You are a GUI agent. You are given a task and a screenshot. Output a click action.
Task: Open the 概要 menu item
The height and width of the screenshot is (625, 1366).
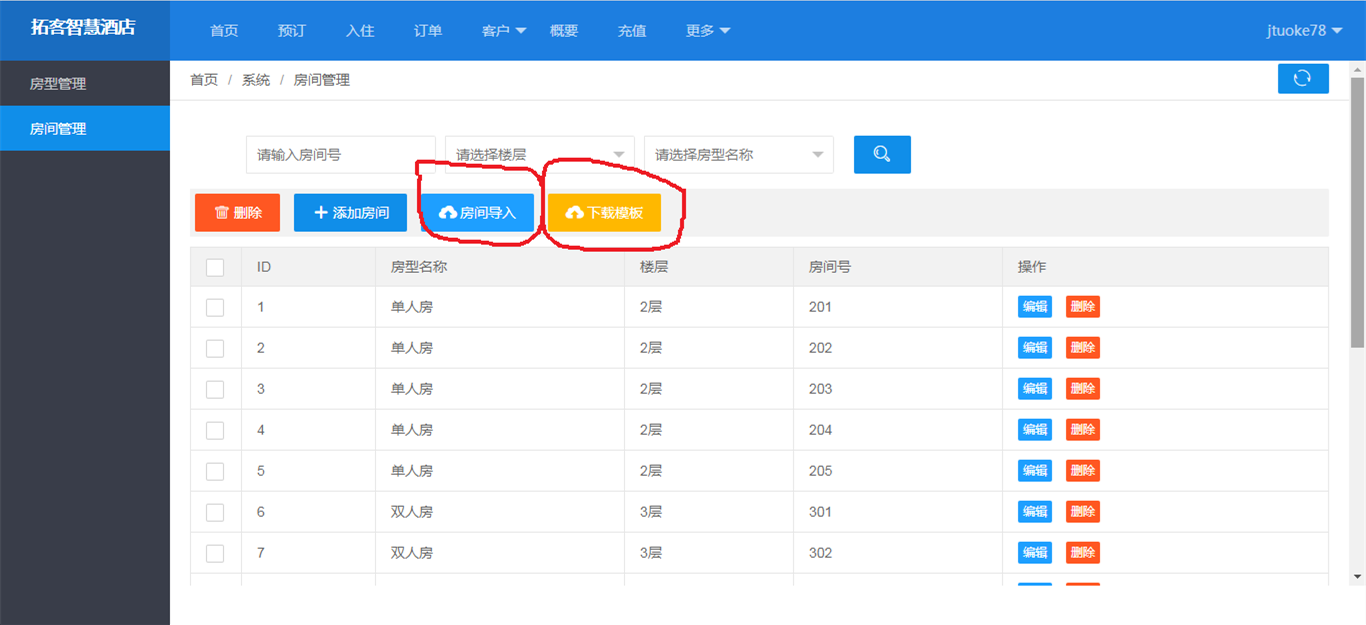[564, 31]
